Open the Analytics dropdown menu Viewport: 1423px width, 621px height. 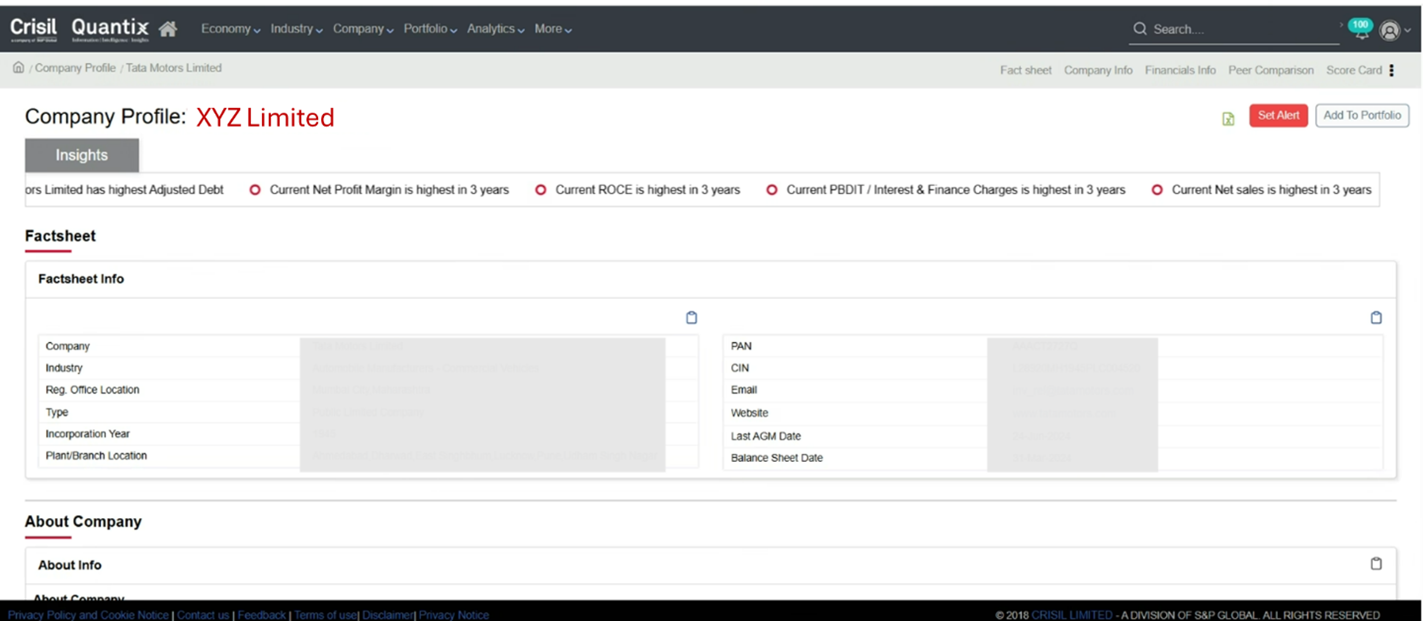coord(495,29)
